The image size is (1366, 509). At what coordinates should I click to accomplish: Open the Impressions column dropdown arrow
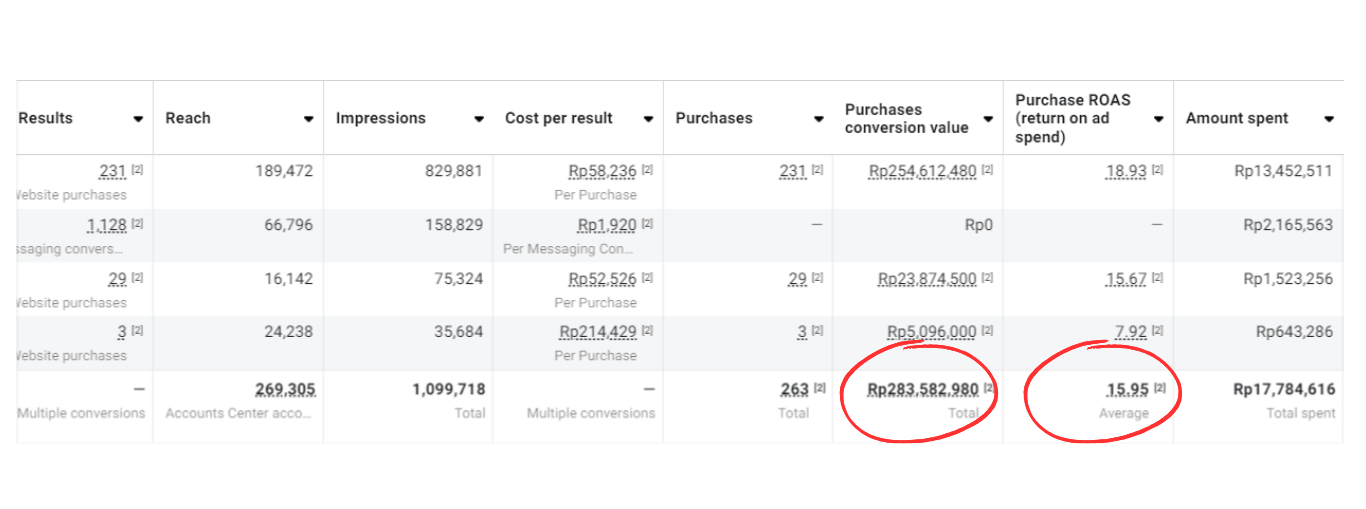[x=479, y=119]
